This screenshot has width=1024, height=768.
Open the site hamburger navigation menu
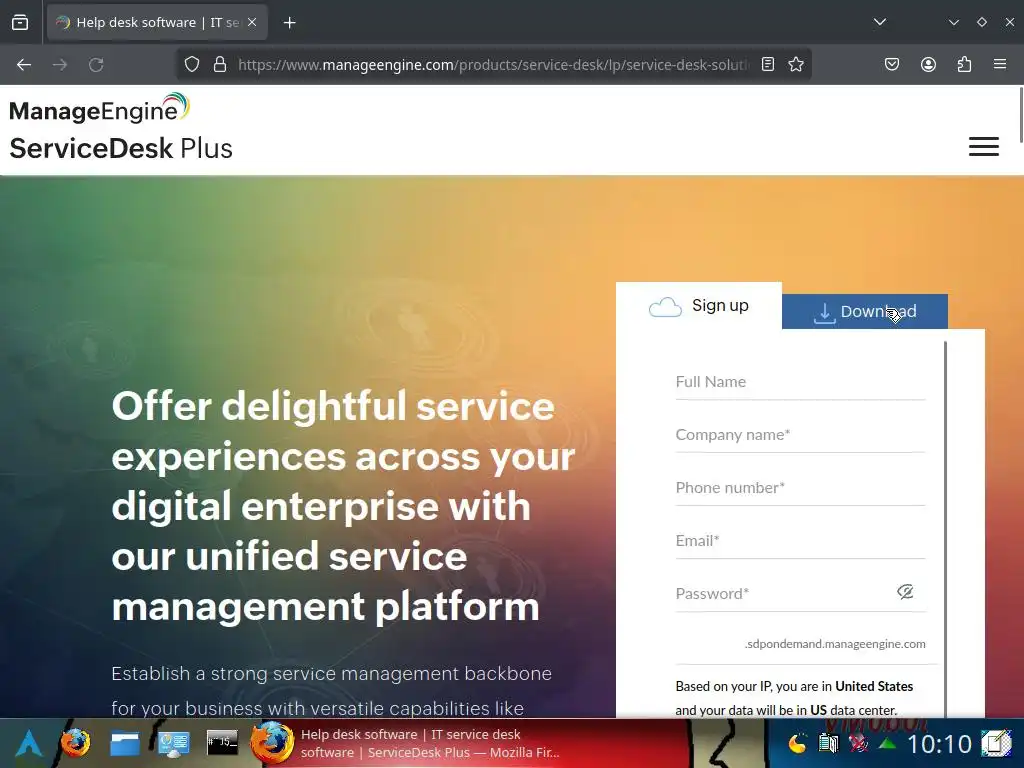984,146
